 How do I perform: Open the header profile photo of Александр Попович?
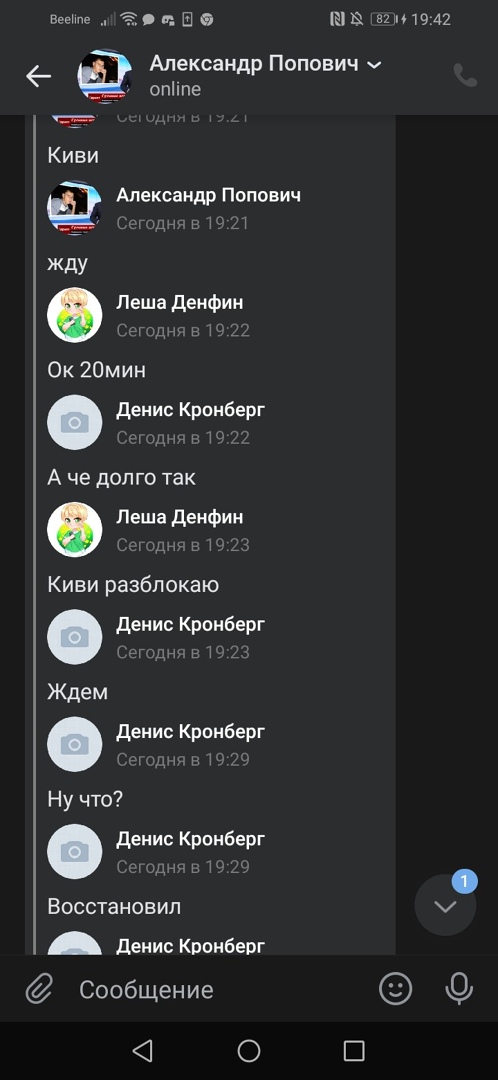tap(105, 76)
